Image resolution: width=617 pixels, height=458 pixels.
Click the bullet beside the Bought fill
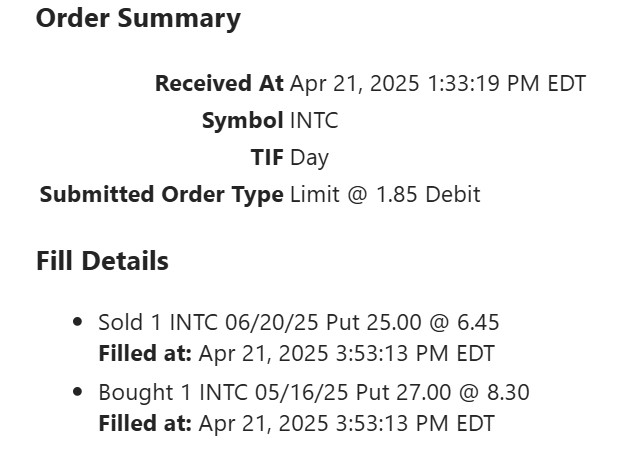click(78, 392)
